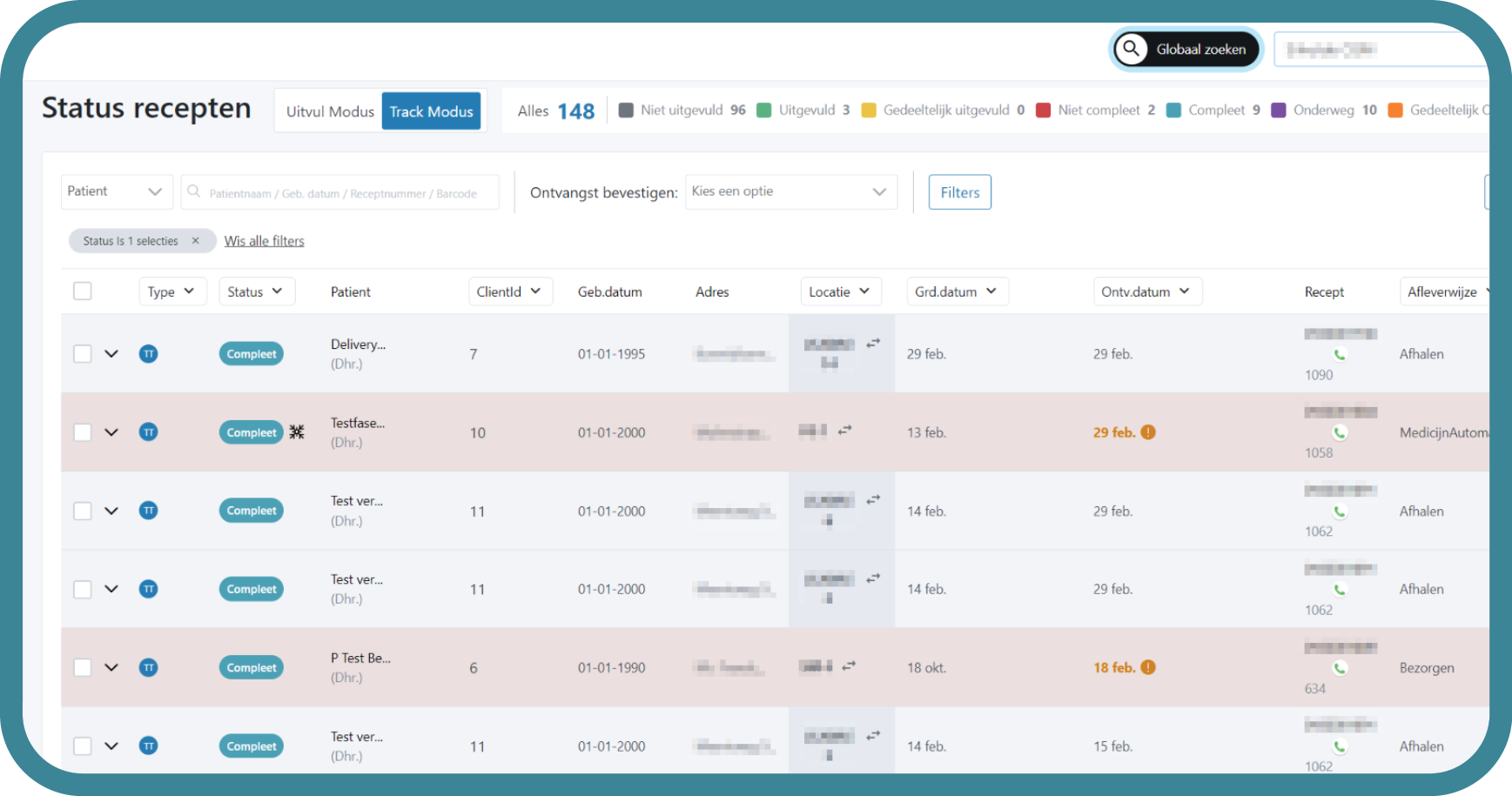Click swap arrows icon in Testfase row's location
1512x796 pixels.
click(x=844, y=430)
